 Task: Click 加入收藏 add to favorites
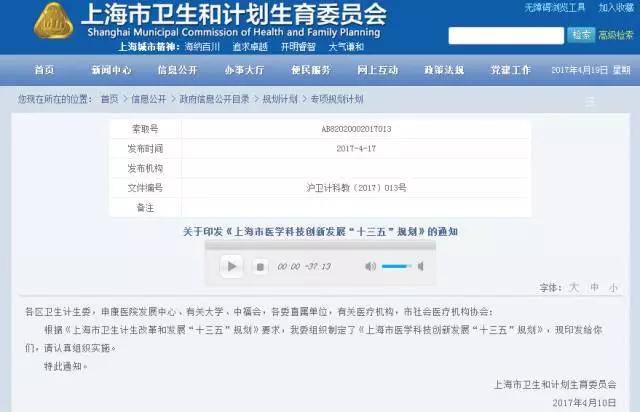pyautogui.click(x=616, y=8)
